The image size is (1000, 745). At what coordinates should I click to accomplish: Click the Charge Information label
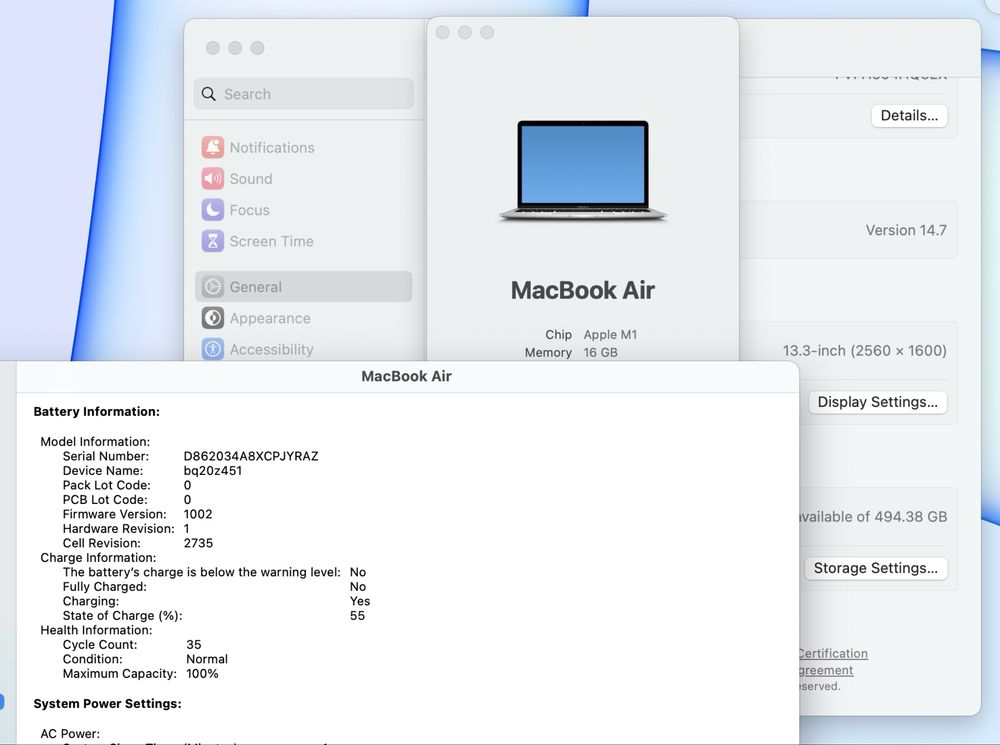tap(98, 557)
